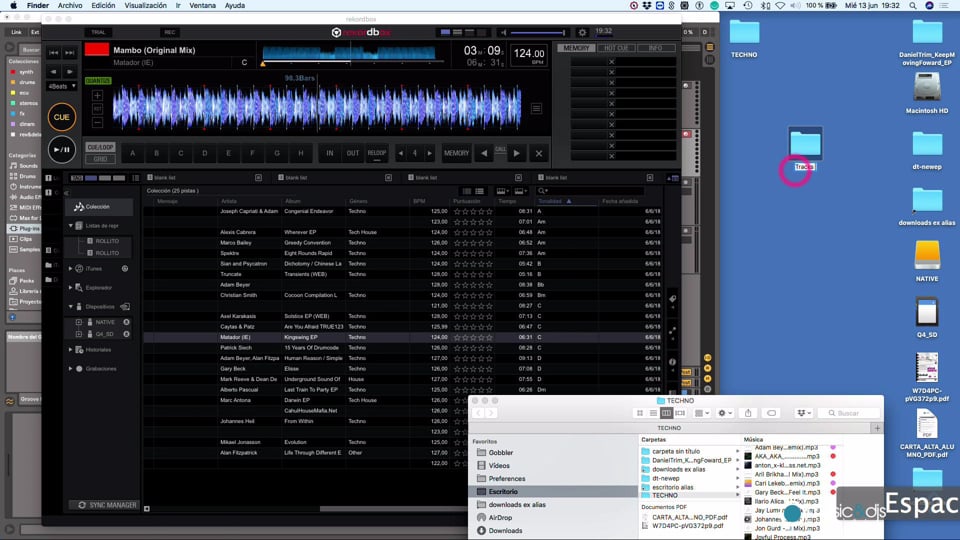Store cue with MEMORY button
This screenshot has width=960, height=540.
[x=456, y=153]
